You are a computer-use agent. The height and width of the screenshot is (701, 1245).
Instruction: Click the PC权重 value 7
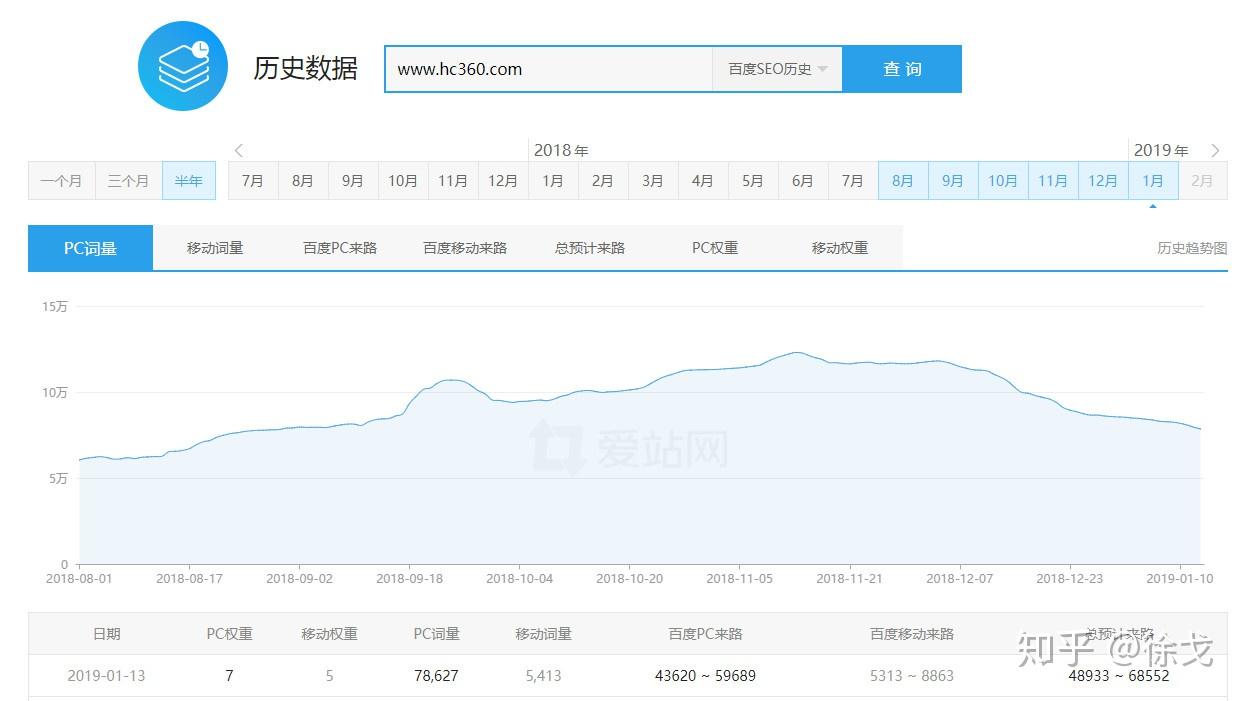pyautogui.click(x=229, y=676)
